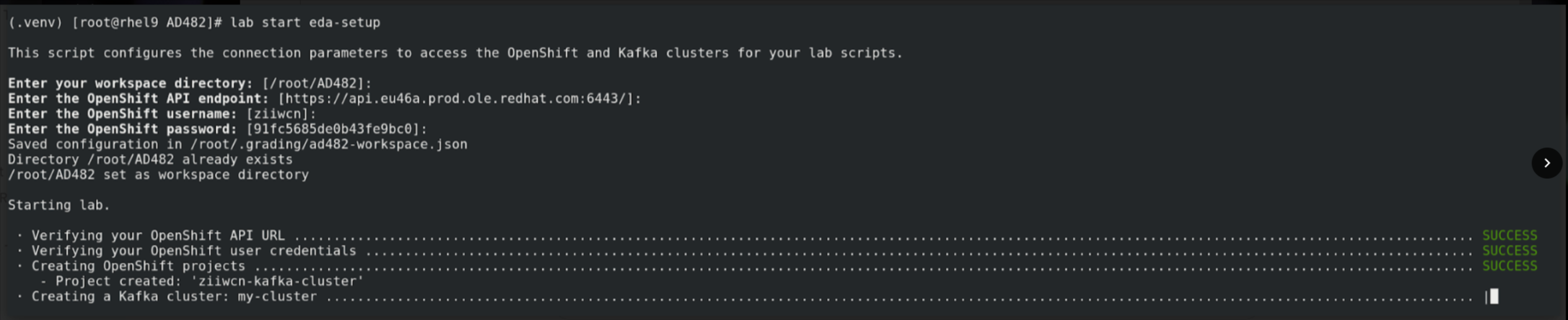Click 'Directory /root/AD482 already exists' line

pyautogui.click(x=150, y=160)
